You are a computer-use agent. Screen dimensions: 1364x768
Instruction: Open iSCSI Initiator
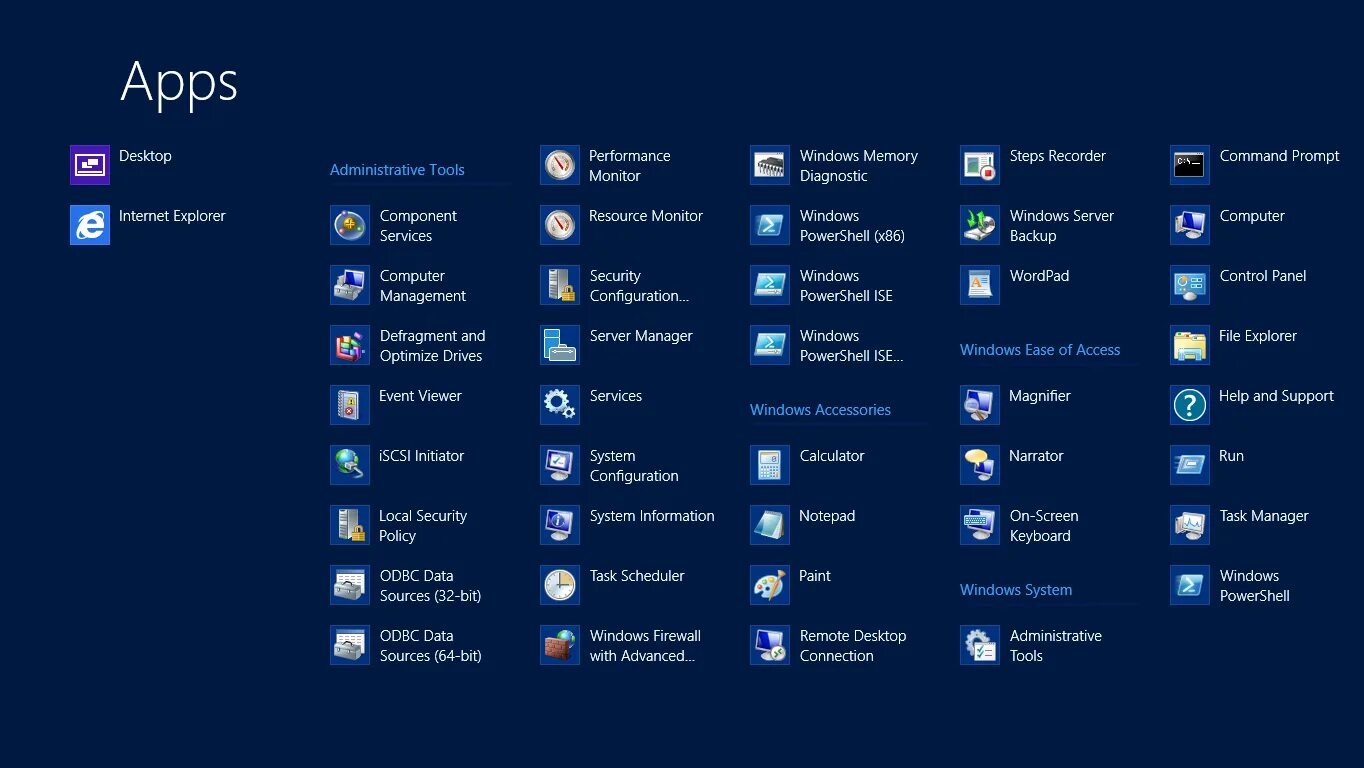[420, 455]
